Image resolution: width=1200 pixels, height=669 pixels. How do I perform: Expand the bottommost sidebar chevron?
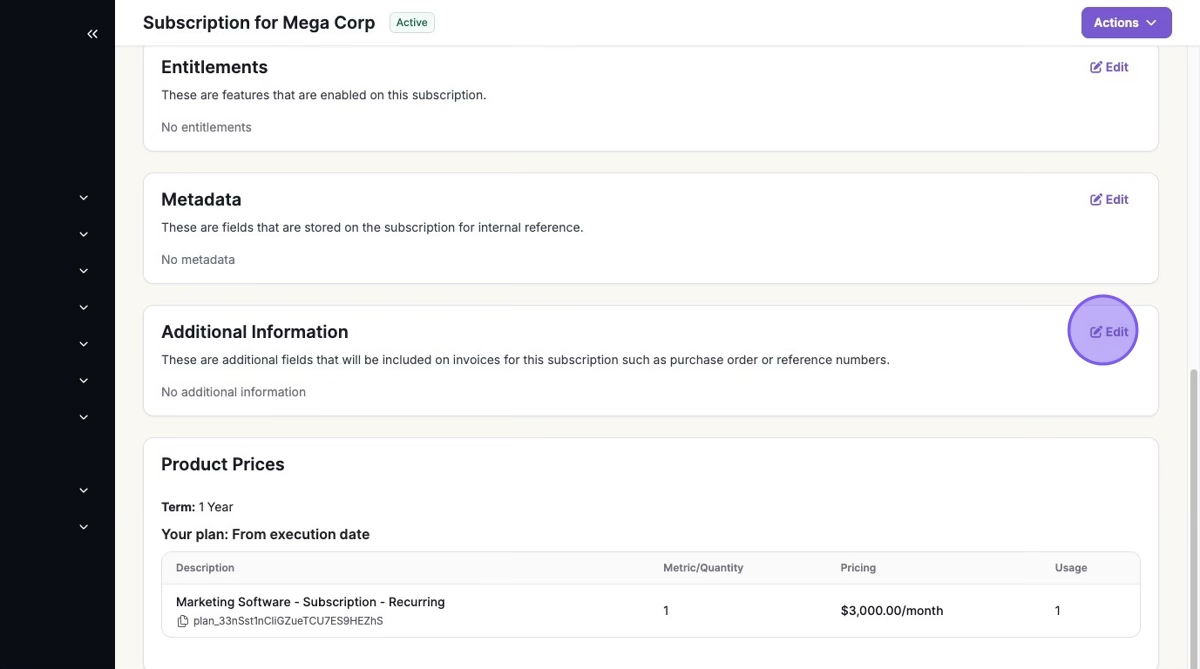click(84, 527)
